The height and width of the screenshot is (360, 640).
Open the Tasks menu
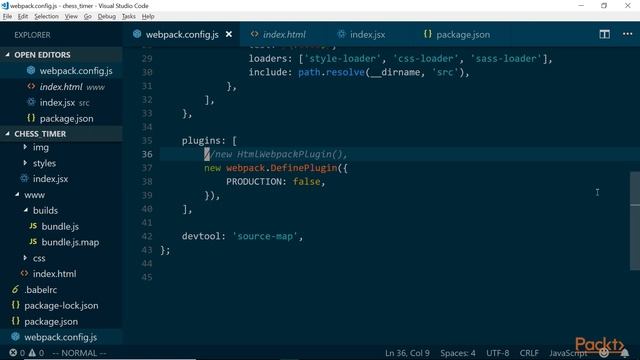pos(129,16)
